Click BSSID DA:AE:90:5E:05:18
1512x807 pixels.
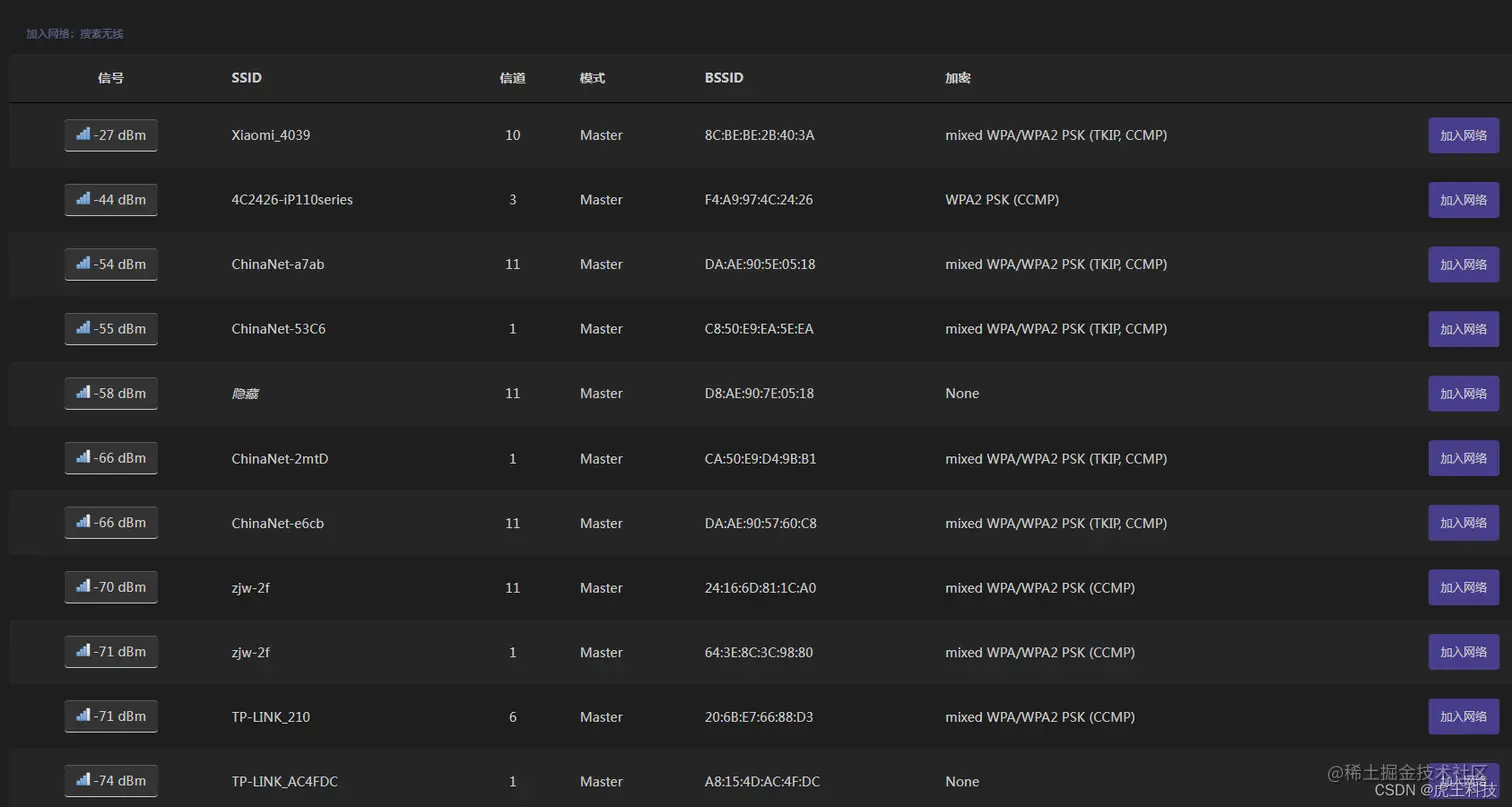point(760,264)
